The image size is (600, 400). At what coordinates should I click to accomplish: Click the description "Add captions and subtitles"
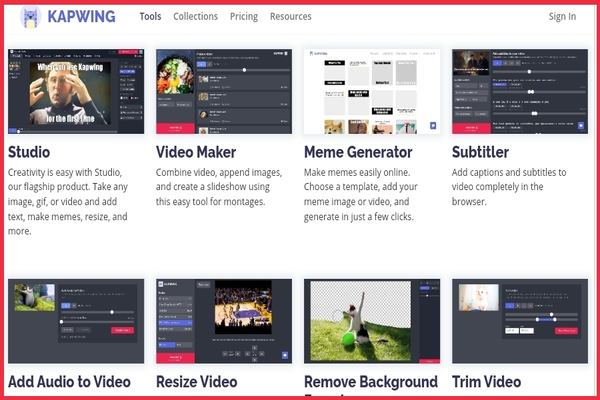click(509, 187)
